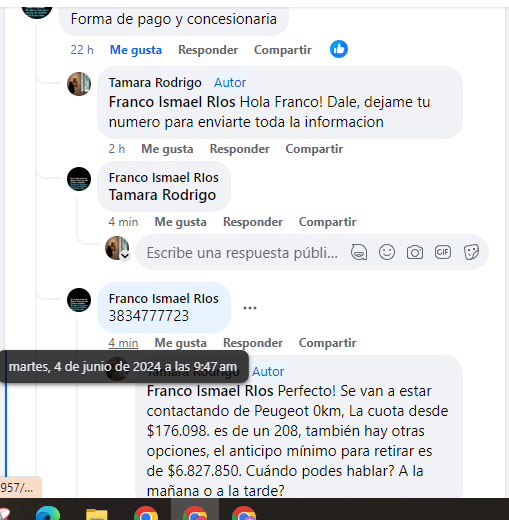Click the blue thumbs-up reaction icon

tap(339, 49)
